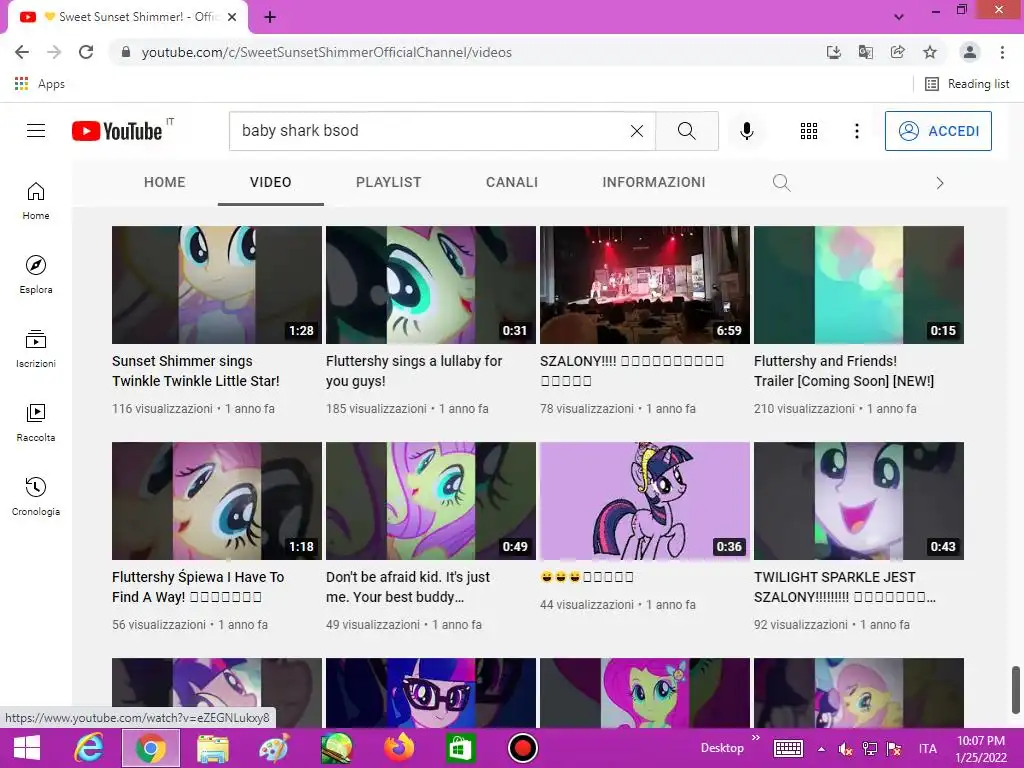Screen dimensions: 1024x768
Task: Click the YouTube logo
Action: (x=118, y=131)
